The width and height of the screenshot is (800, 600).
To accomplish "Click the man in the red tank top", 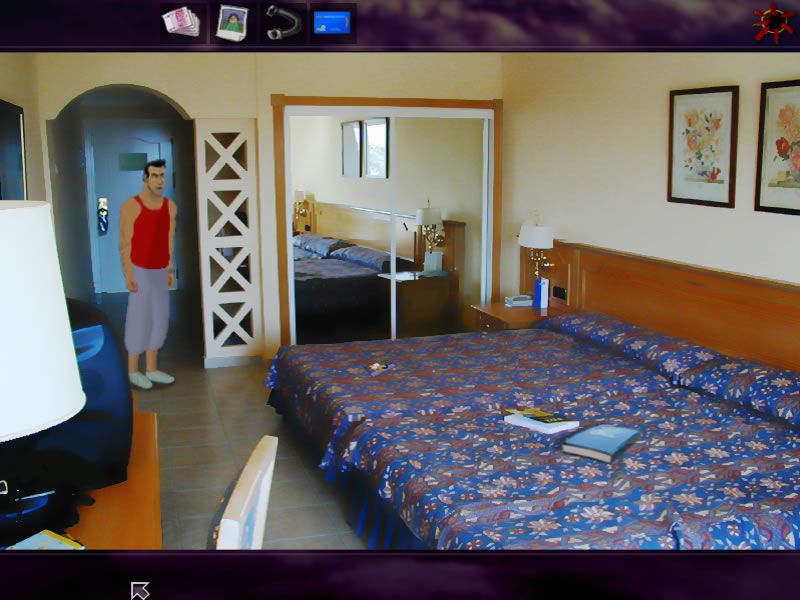I will coord(148,274).
